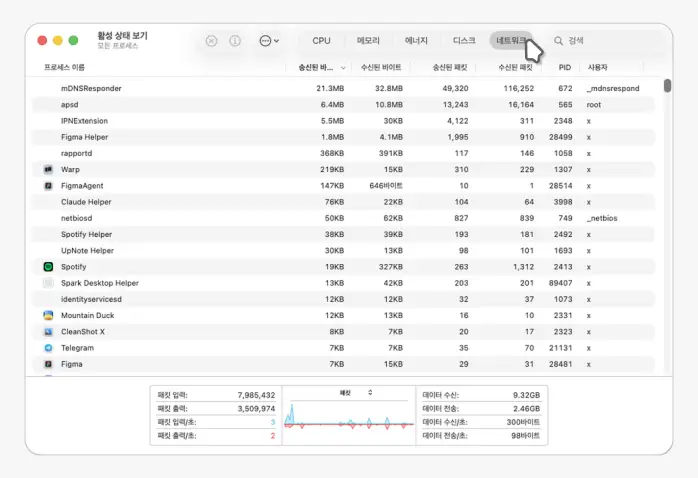Click the search magnifier icon

click(558, 41)
